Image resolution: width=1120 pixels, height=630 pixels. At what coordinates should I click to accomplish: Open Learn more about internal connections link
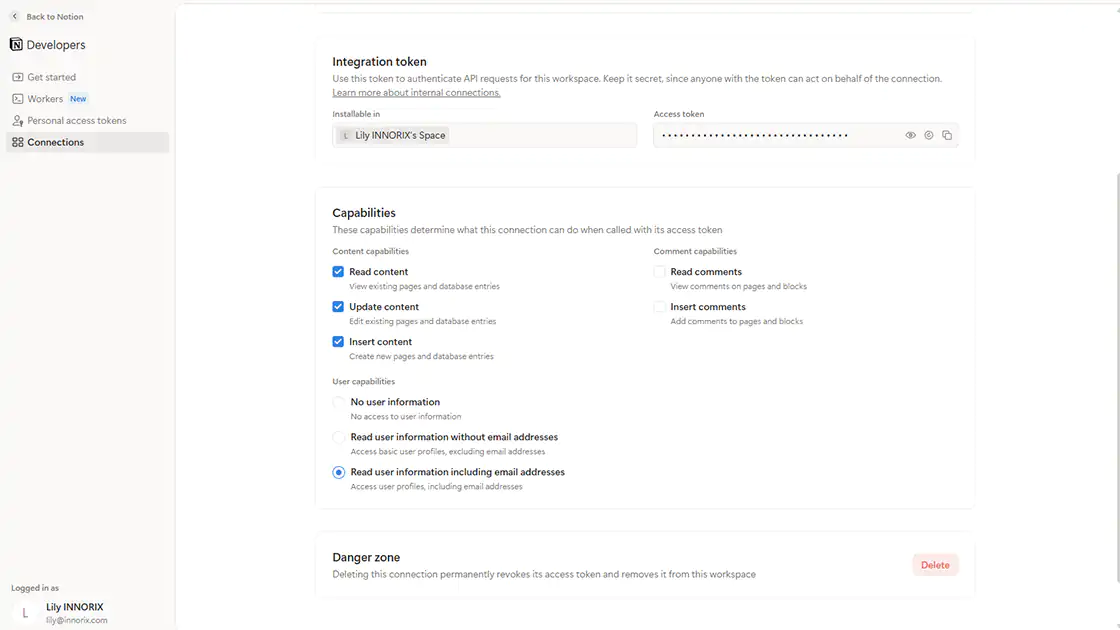[416, 93]
